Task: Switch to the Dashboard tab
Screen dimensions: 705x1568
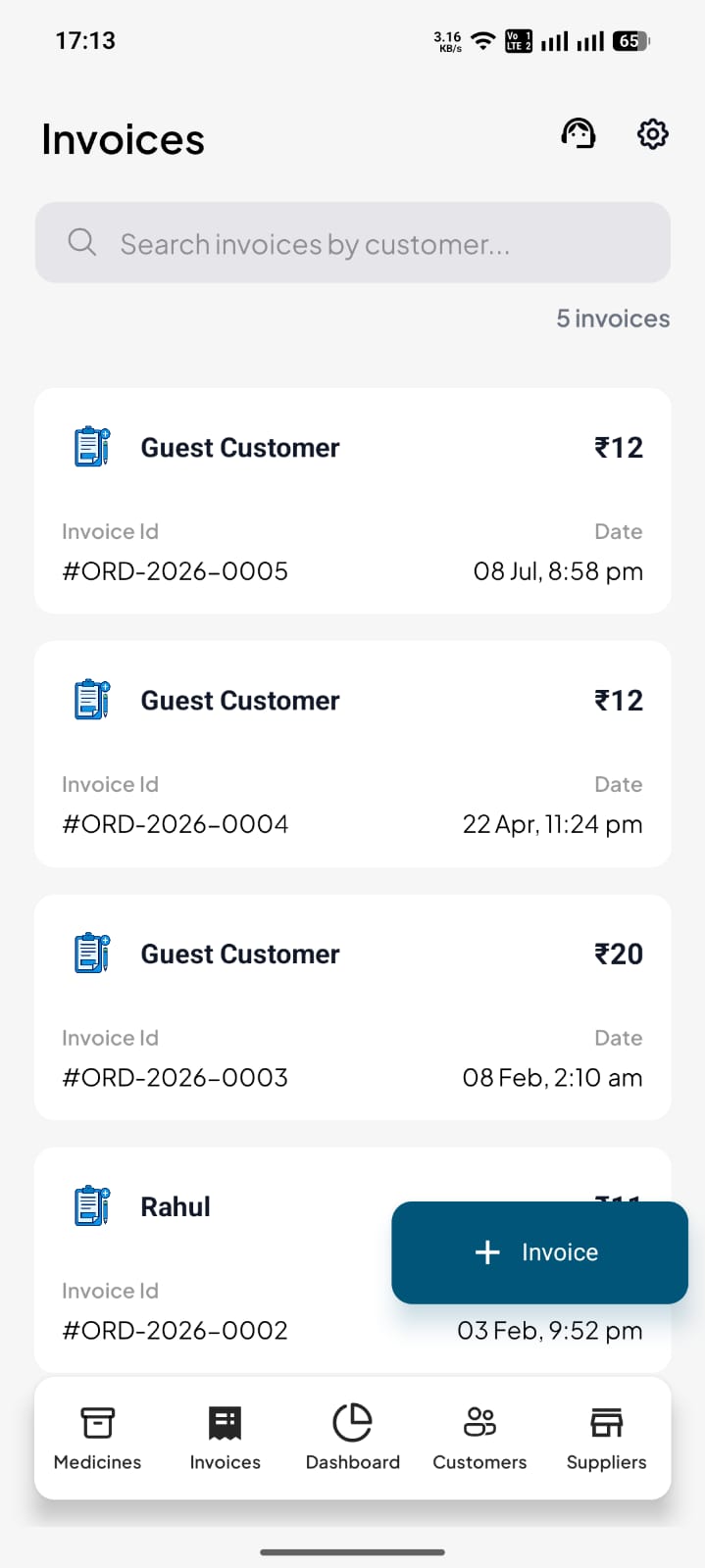Action: pos(352,1438)
